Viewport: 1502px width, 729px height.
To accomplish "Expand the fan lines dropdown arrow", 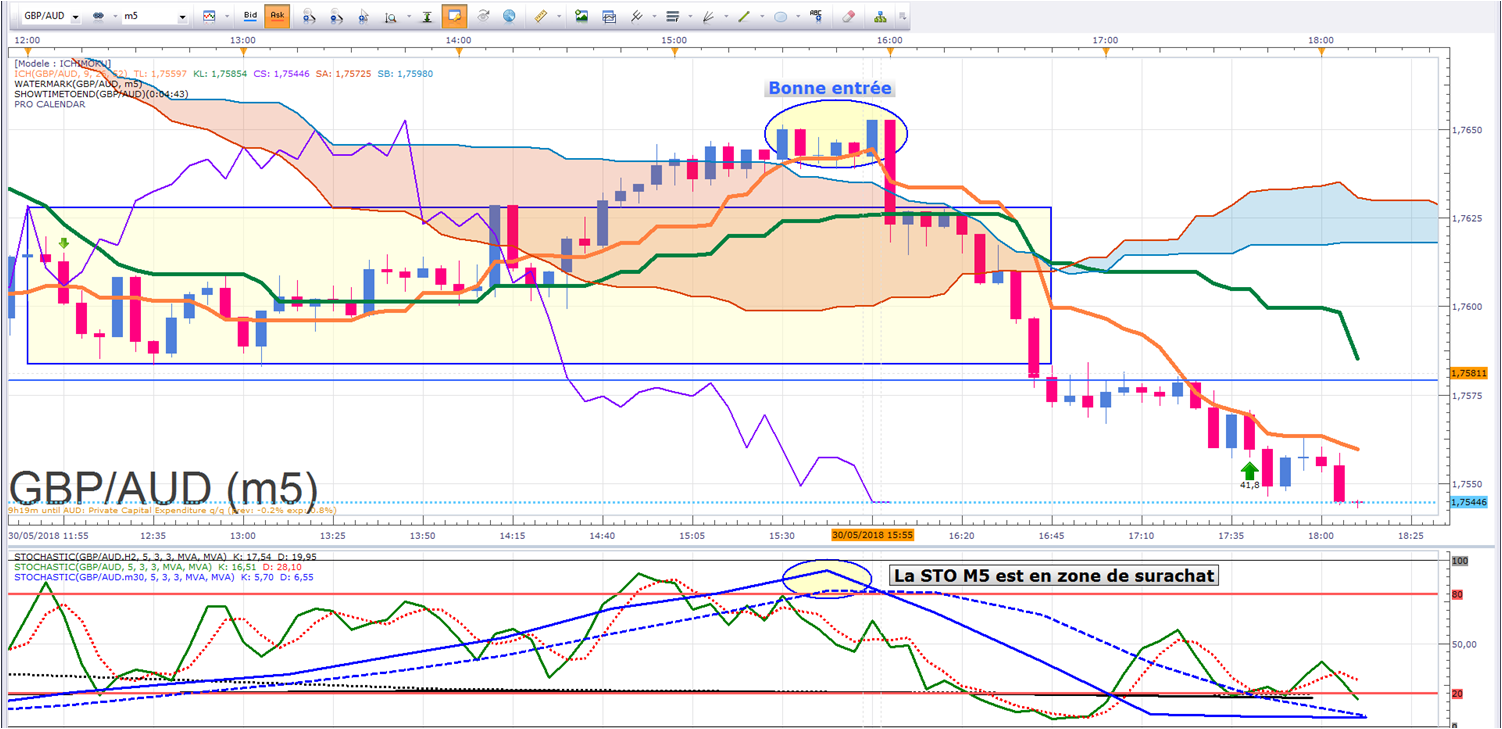I will pyautogui.click(x=725, y=17).
